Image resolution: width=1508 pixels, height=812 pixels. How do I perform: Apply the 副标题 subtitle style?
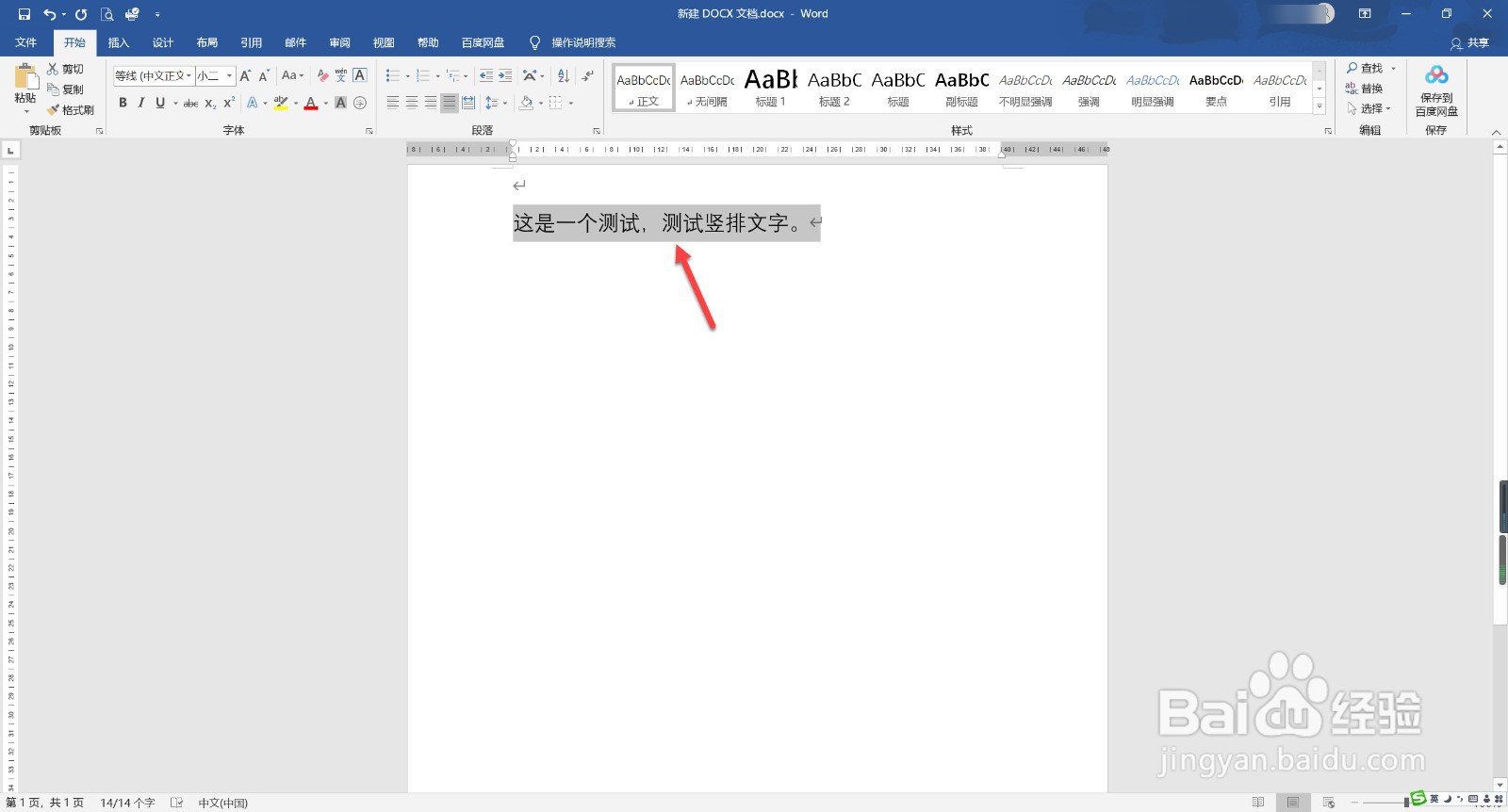(961, 89)
